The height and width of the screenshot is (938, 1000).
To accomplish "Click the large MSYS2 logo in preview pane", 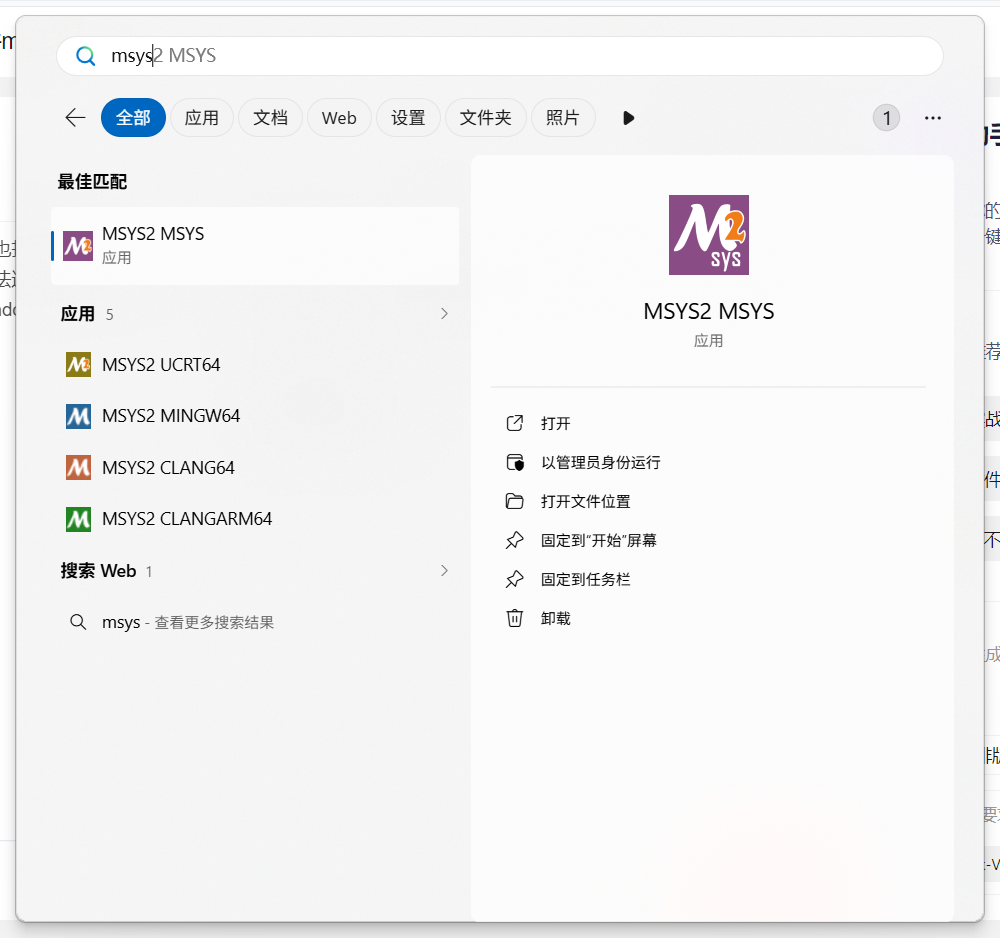I will click(x=709, y=235).
